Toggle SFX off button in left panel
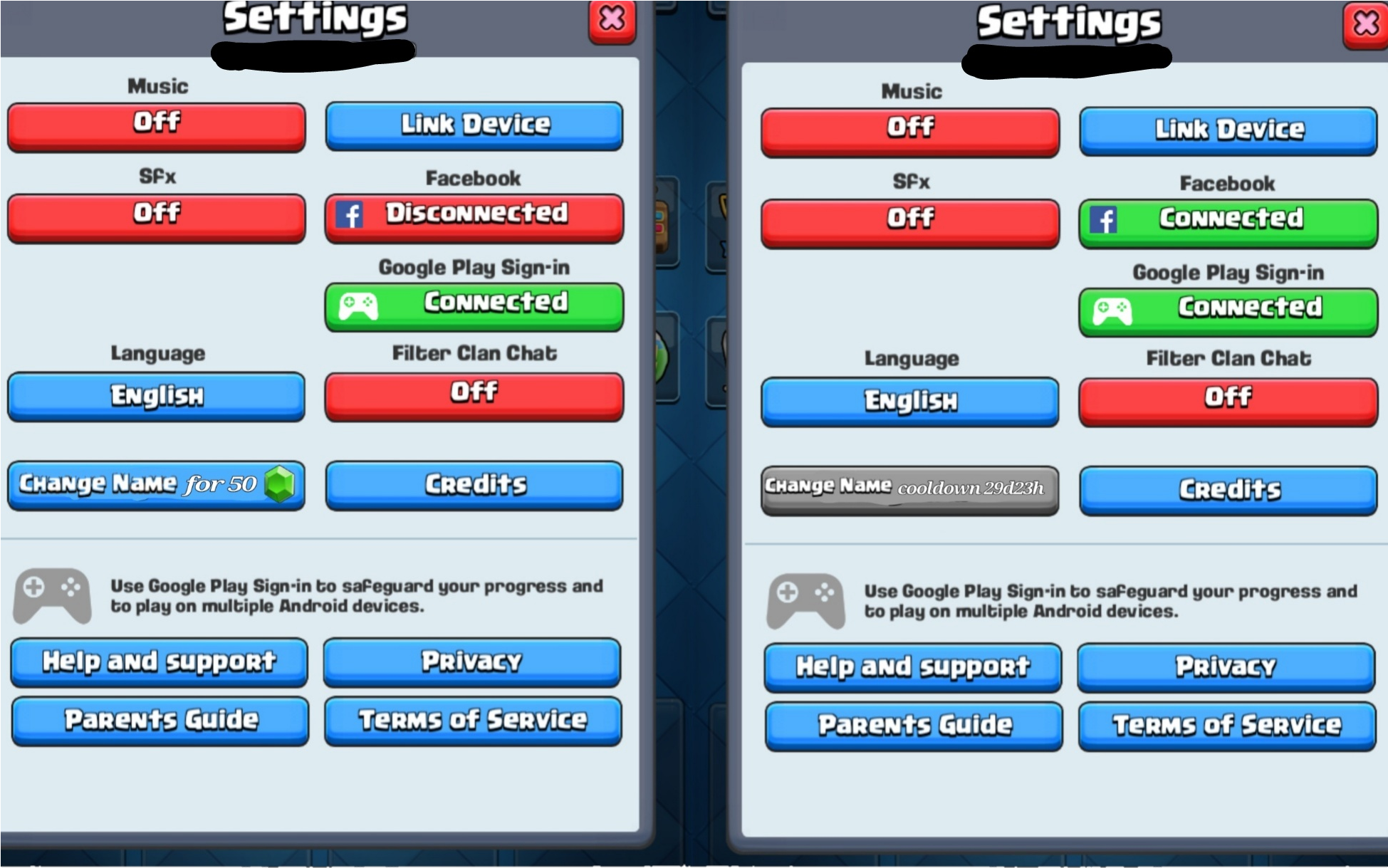This screenshot has width=1388, height=868. click(x=157, y=218)
